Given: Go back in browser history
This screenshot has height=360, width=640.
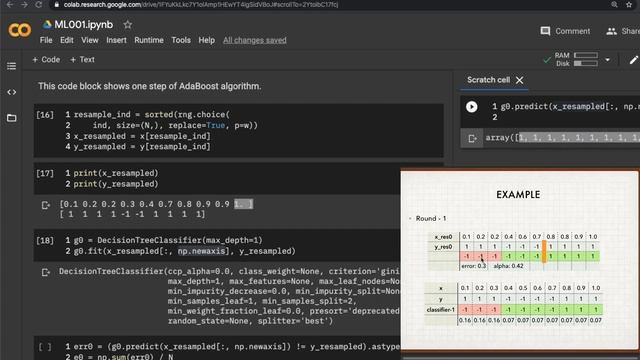Looking at the screenshot, I should coord(10,4).
